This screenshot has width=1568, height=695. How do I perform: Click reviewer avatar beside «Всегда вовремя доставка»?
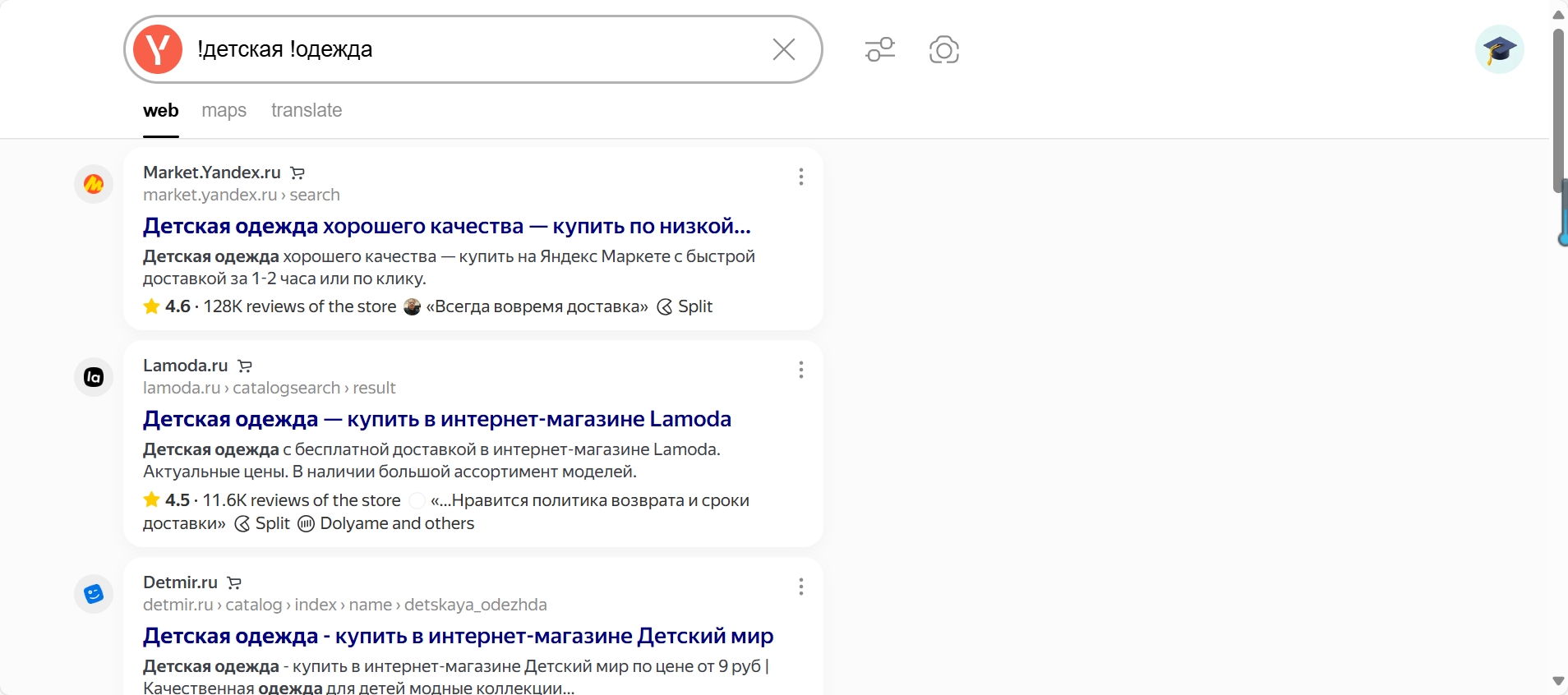coord(413,307)
